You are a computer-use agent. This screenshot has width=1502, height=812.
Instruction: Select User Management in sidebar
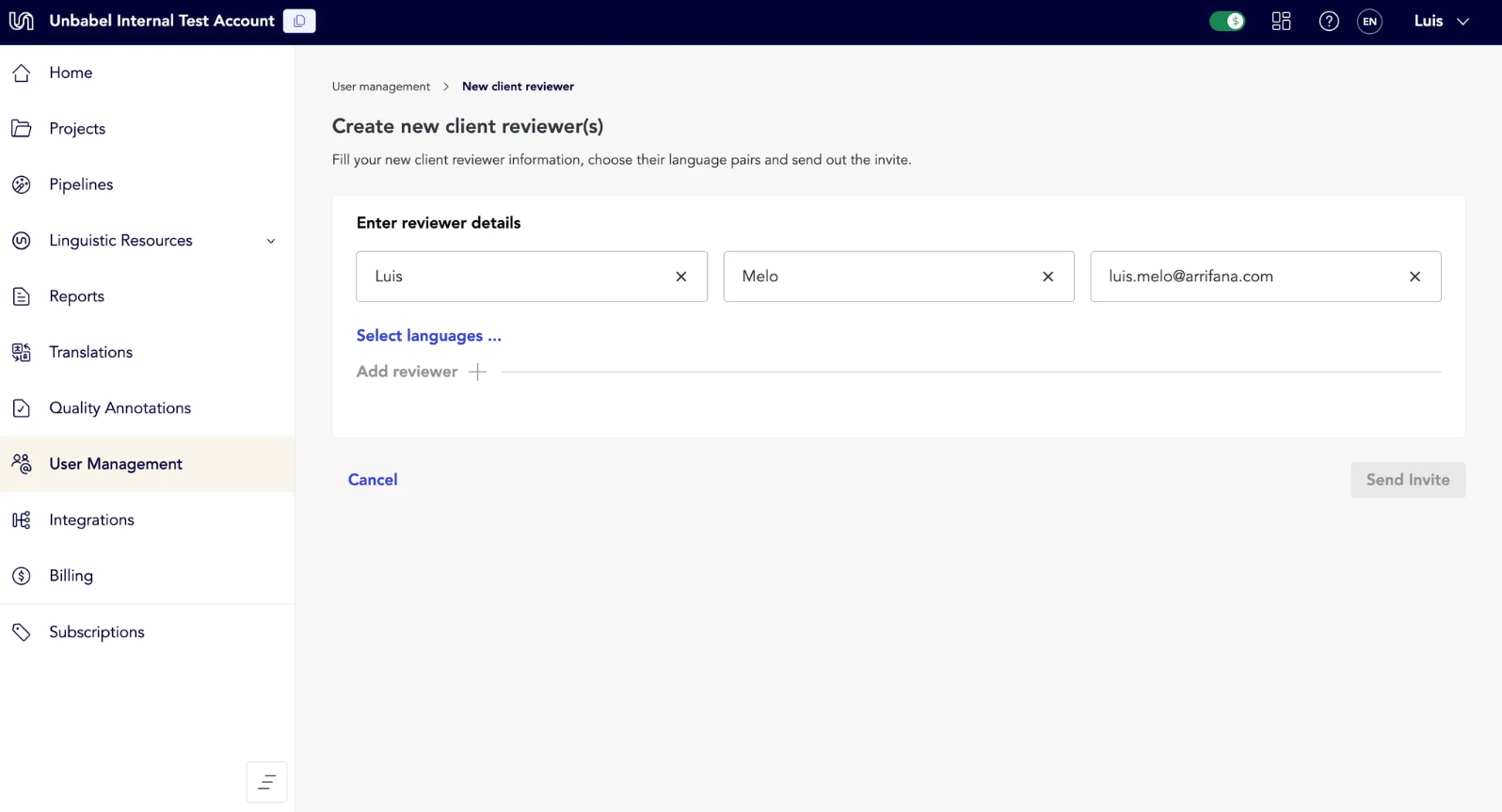(x=148, y=464)
